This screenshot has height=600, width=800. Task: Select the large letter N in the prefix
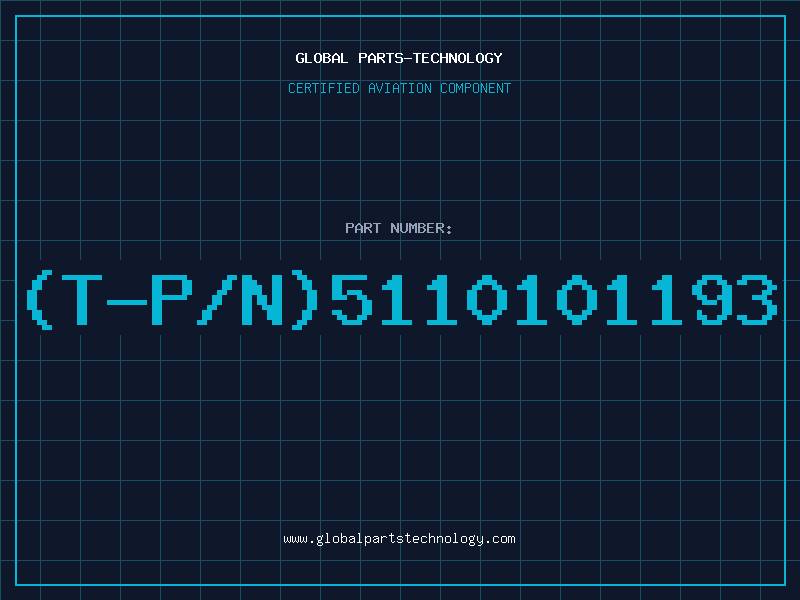click(262, 300)
